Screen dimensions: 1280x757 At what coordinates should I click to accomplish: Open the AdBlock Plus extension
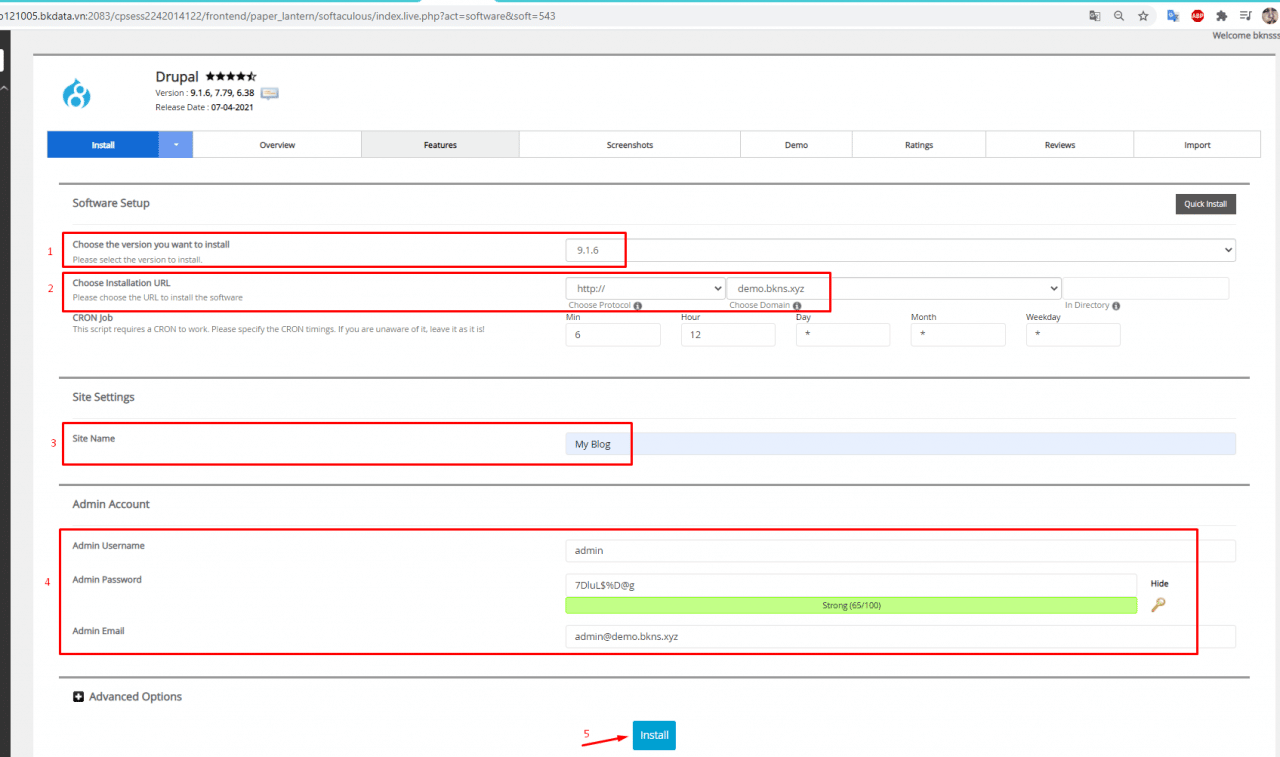pos(1197,16)
